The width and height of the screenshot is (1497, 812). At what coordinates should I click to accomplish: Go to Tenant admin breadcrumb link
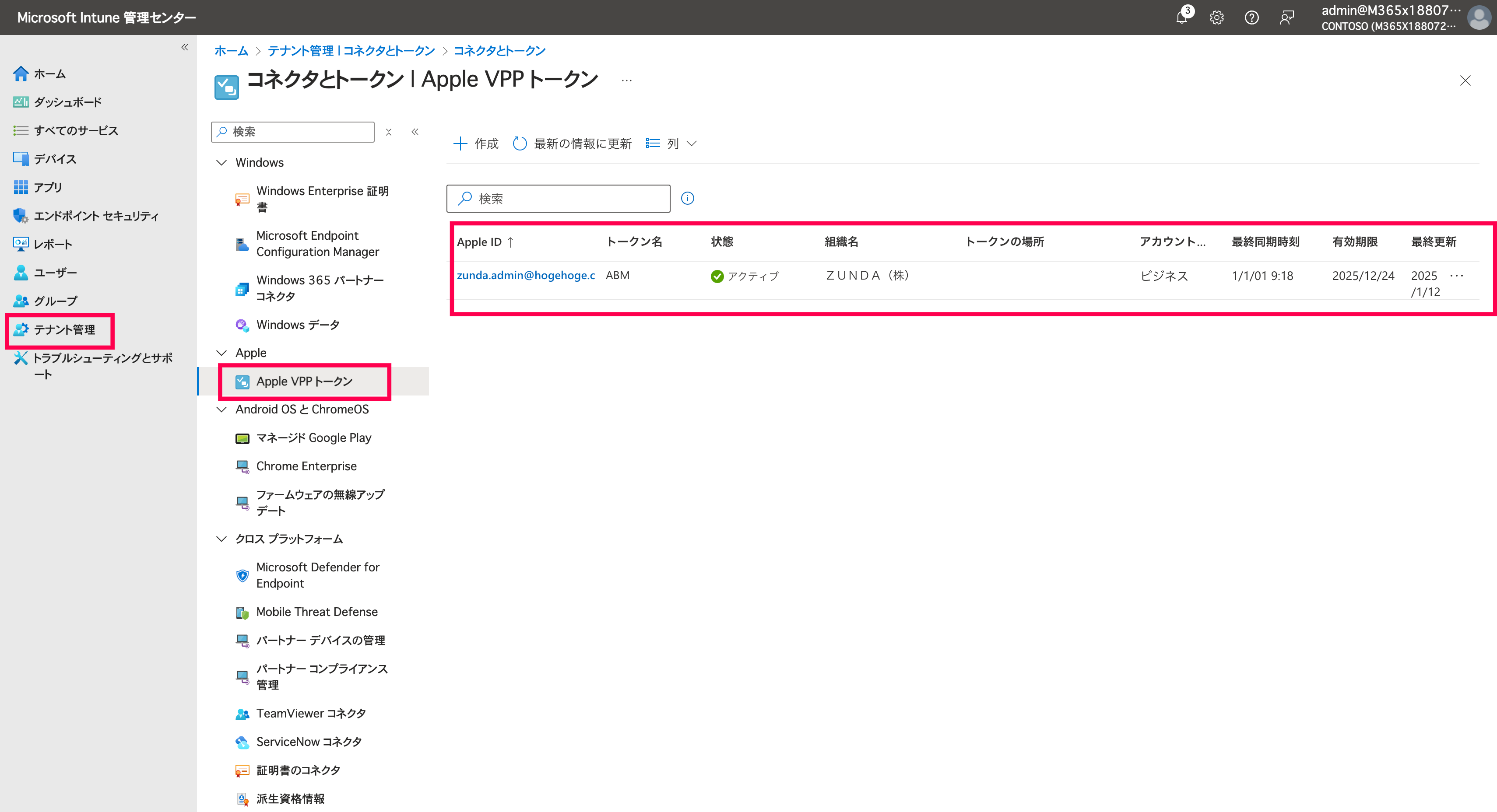point(351,51)
